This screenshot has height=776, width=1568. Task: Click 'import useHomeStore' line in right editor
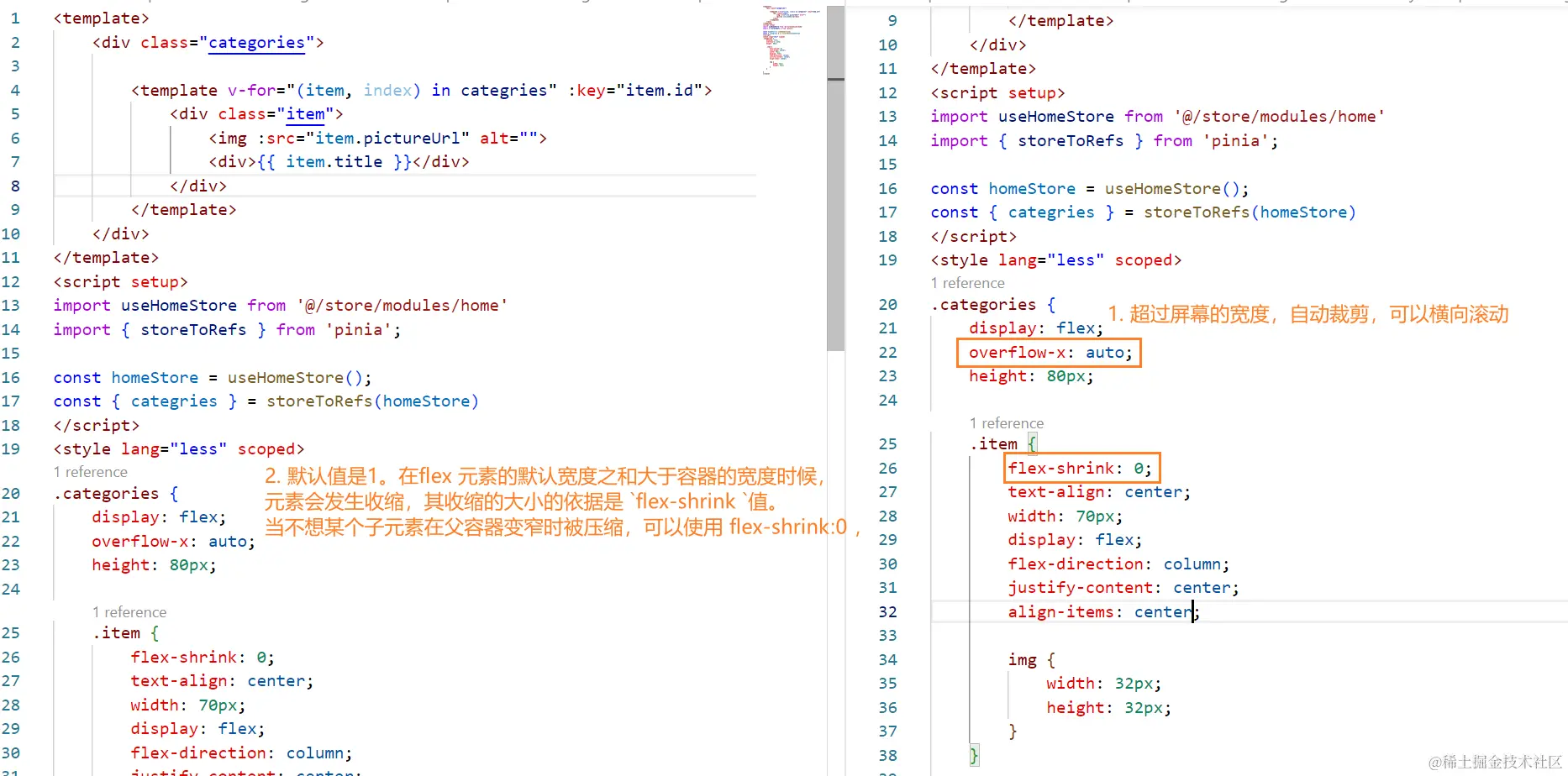tap(1158, 117)
